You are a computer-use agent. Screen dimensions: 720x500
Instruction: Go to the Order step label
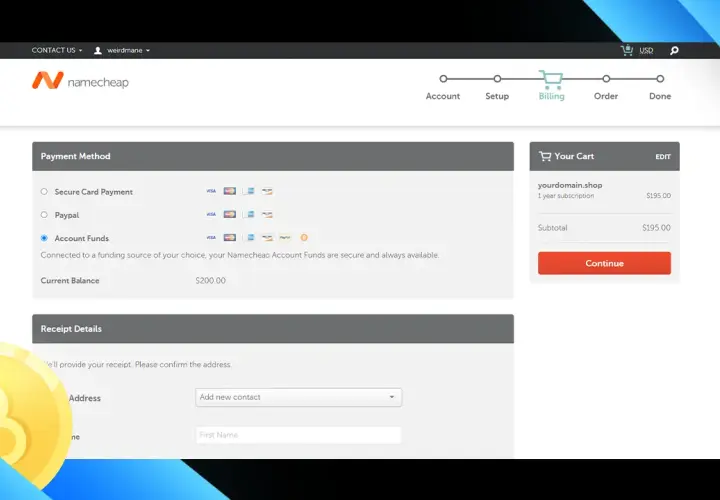[x=606, y=96]
